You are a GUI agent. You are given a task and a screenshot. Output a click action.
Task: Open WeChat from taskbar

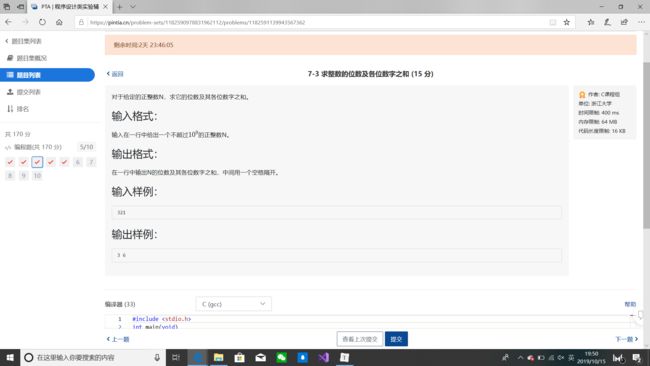coord(281,357)
